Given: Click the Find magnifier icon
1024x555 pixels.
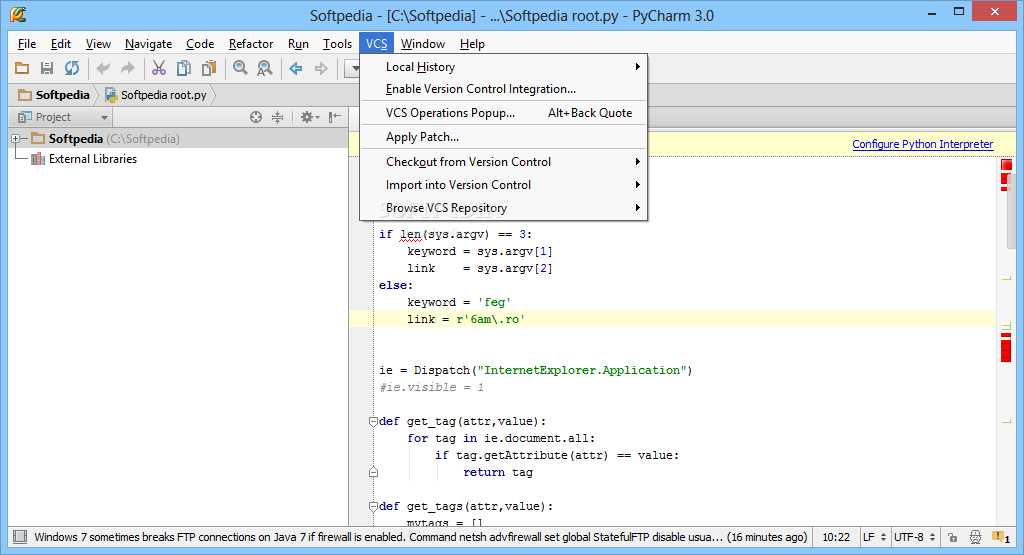Looking at the screenshot, I should [x=240, y=68].
